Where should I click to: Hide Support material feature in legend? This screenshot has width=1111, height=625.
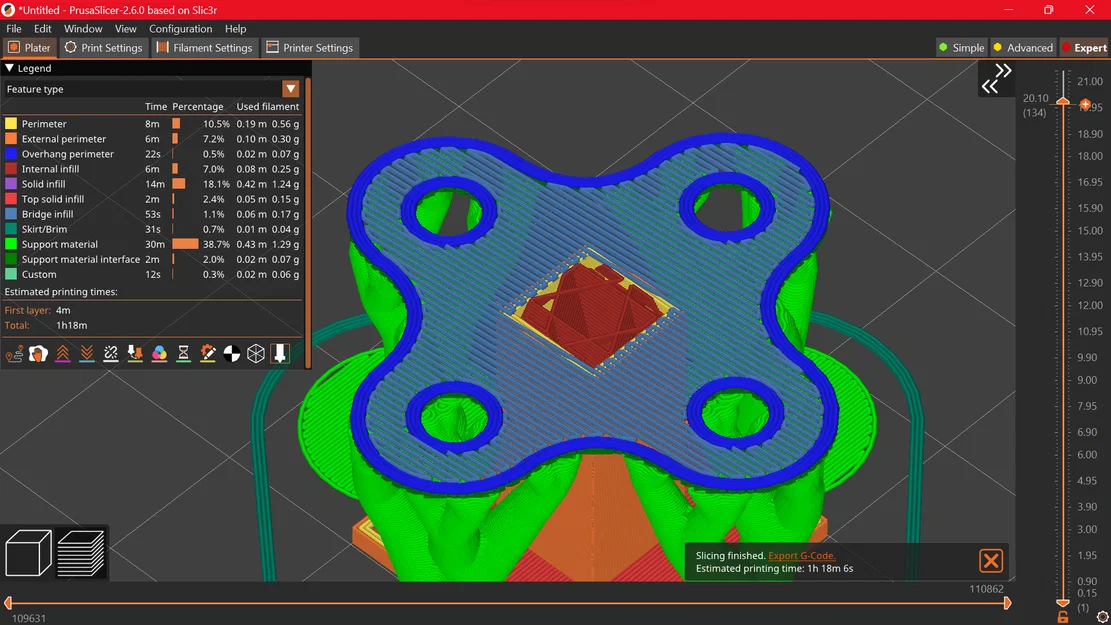(152, 244)
